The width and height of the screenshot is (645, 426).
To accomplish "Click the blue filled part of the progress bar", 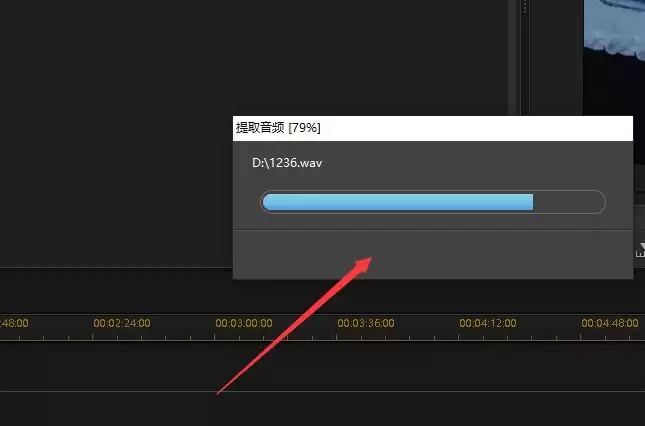I will pos(398,202).
